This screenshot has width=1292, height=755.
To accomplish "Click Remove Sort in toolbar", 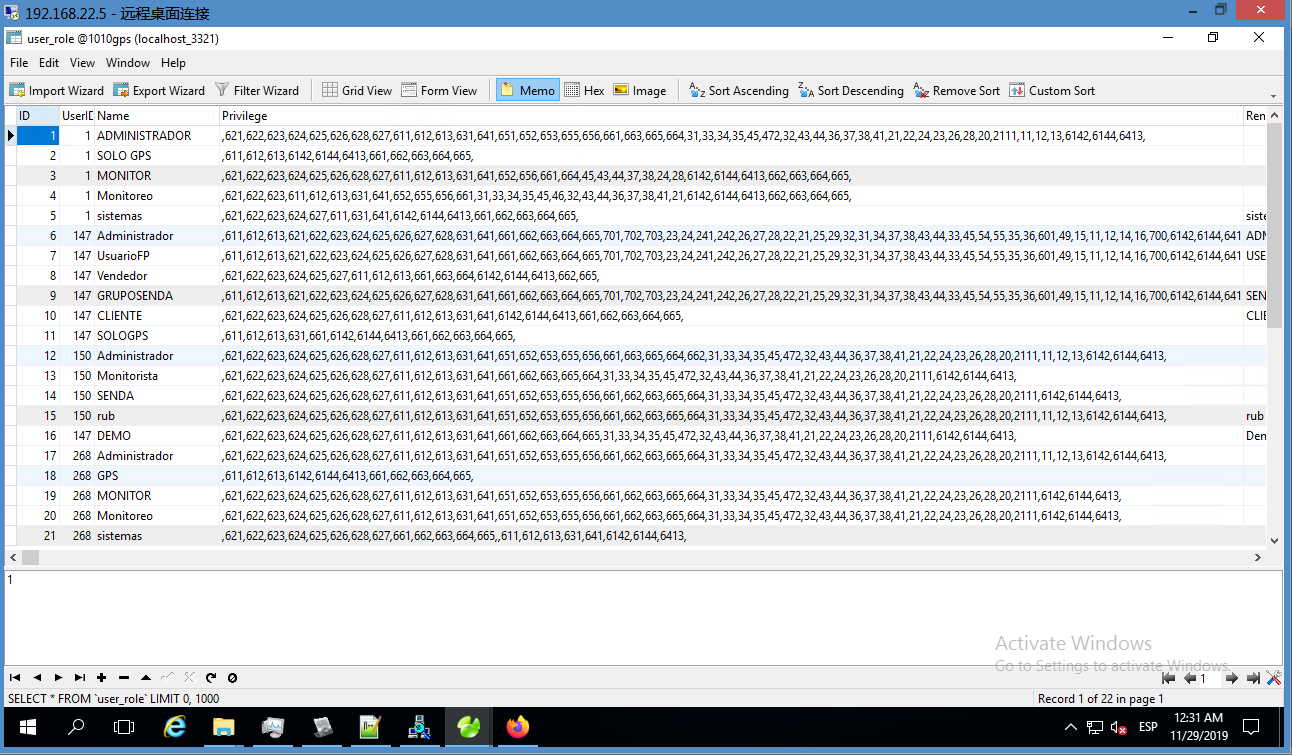I will click(x=956, y=90).
